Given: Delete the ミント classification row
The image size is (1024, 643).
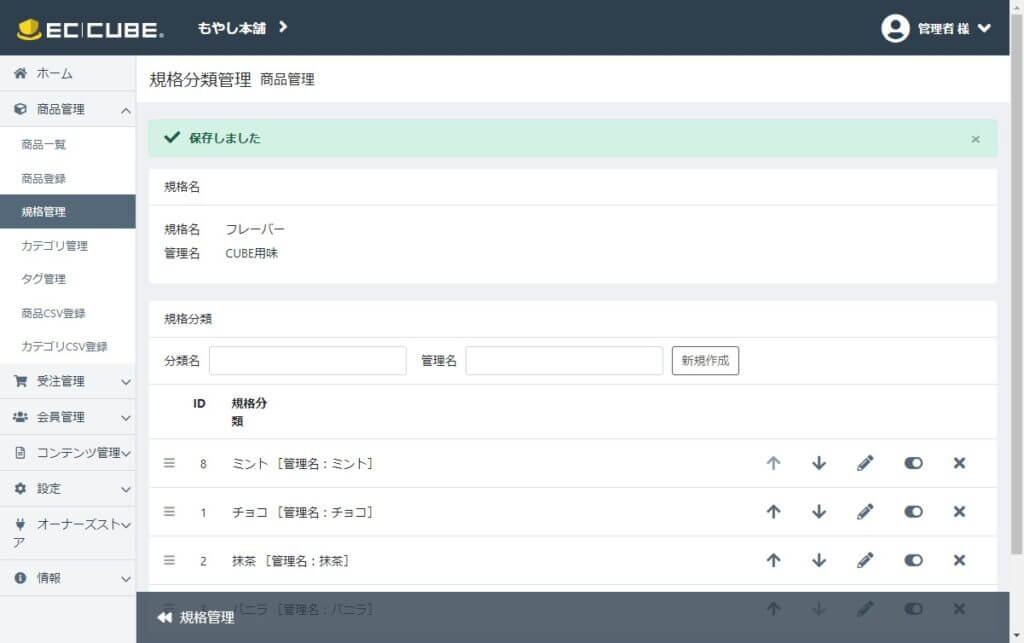Looking at the screenshot, I should coord(959,463).
